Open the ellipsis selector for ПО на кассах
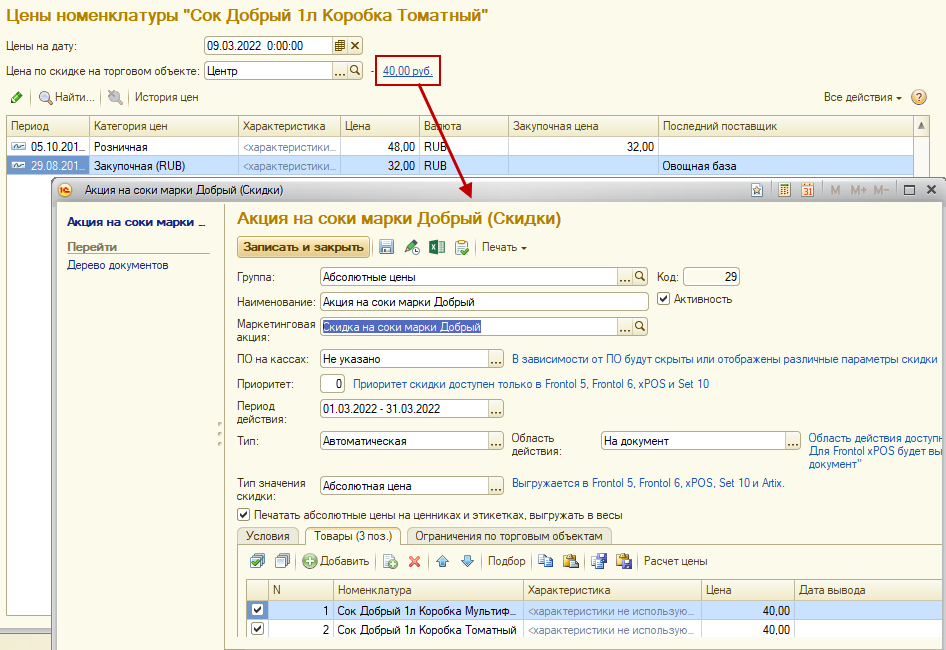 click(496, 358)
